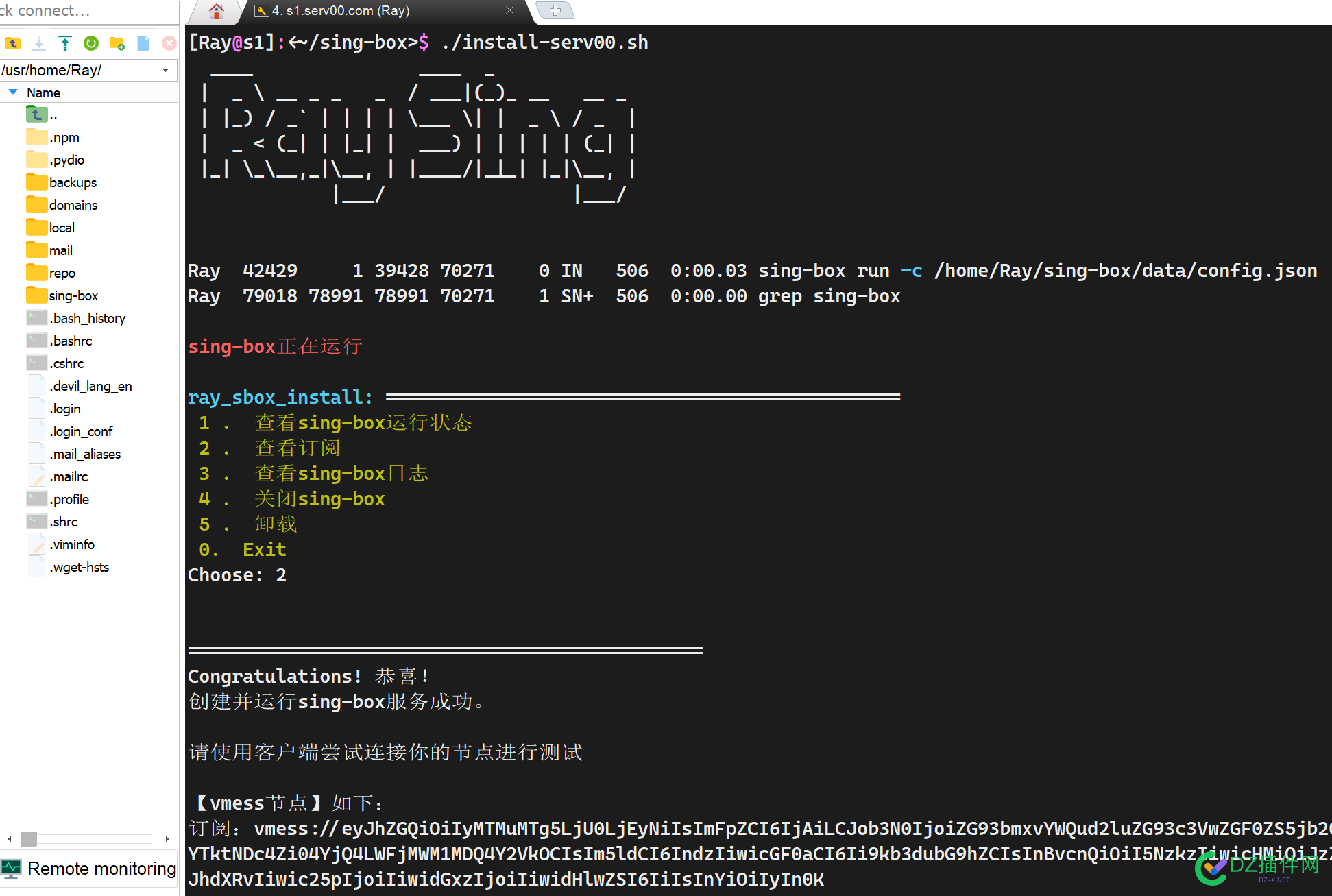This screenshot has height=896, width=1332.
Task: Open a new tab with plus button
Action: (x=555, y=10)
